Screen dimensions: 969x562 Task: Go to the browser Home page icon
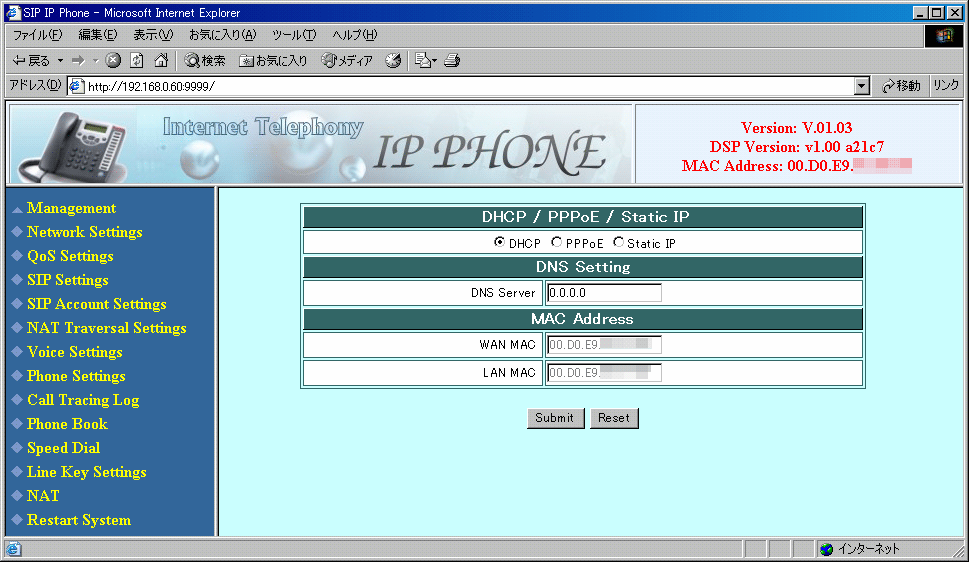pyautogui.click(x=160, y=61)
